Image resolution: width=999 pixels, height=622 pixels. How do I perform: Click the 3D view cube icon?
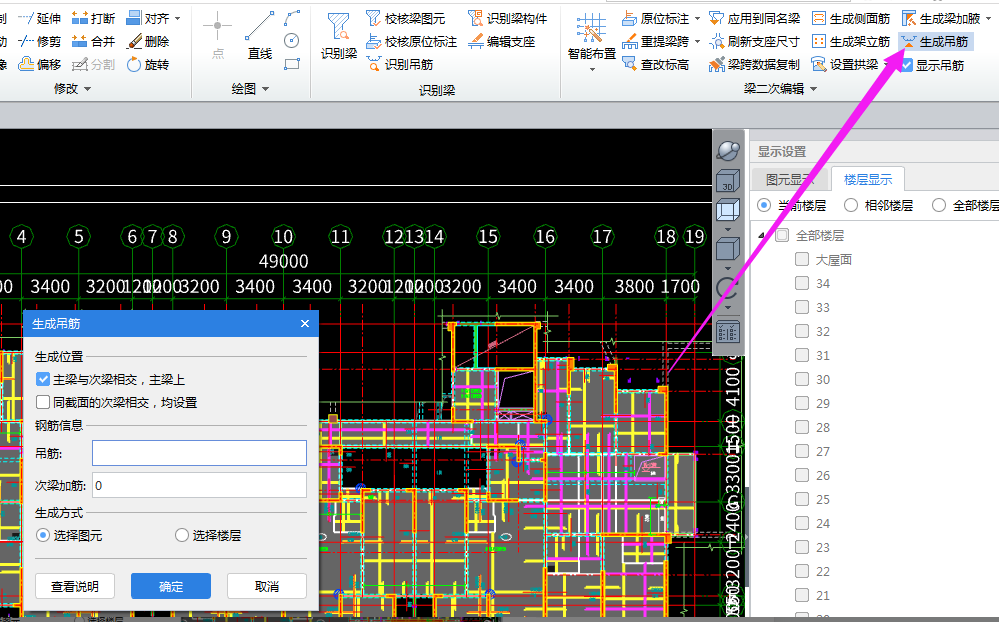[728, 181]
